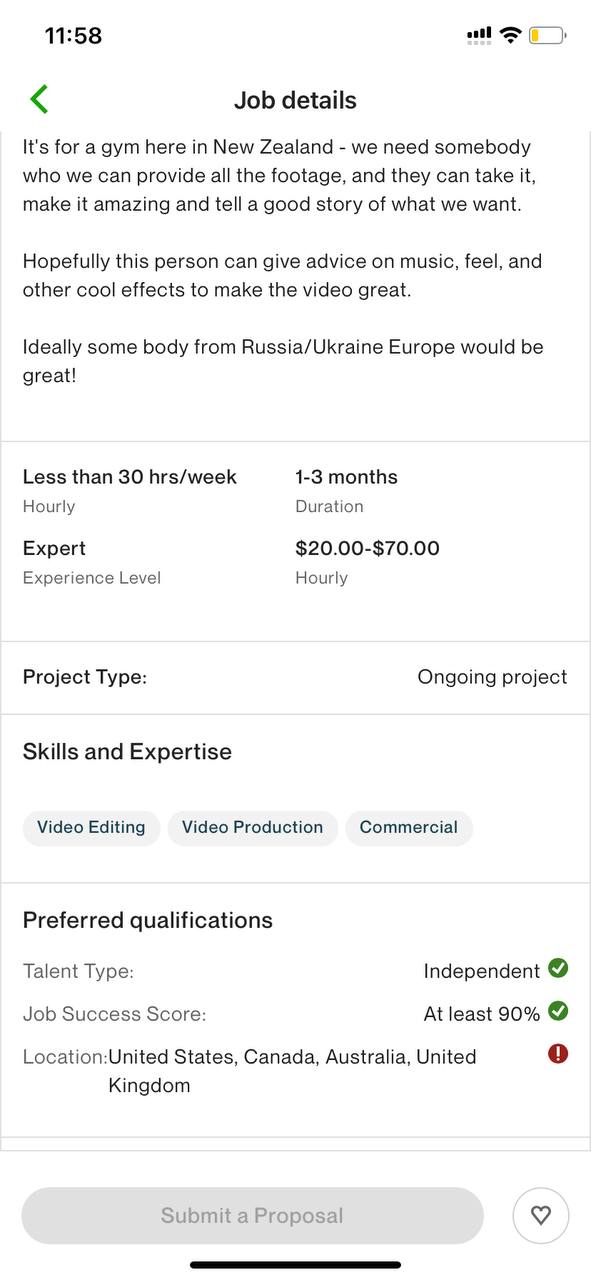
Task: Tap the Submit a Proposal button
Action: 252,1216
